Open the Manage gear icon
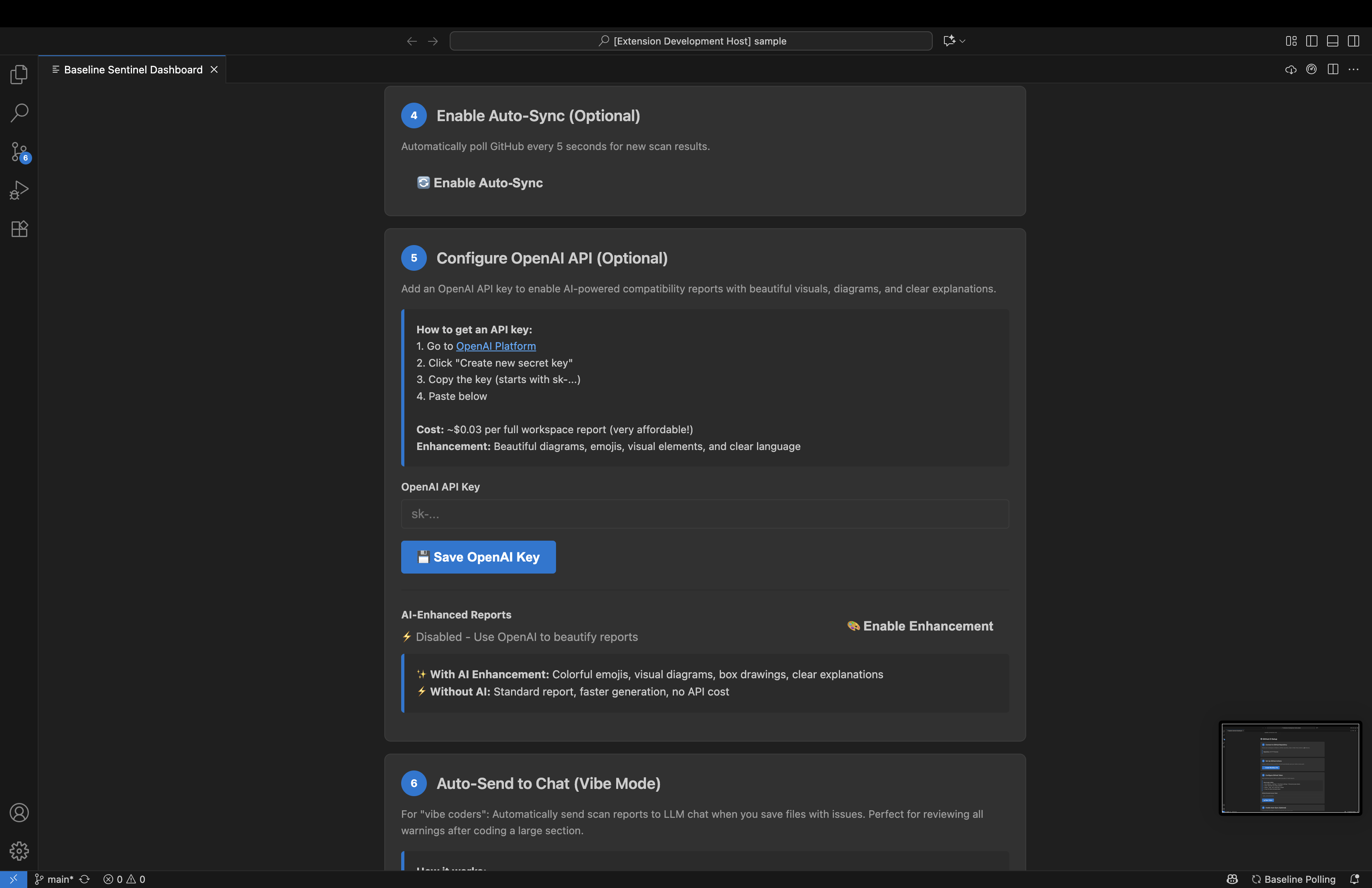 click(19, 851)
